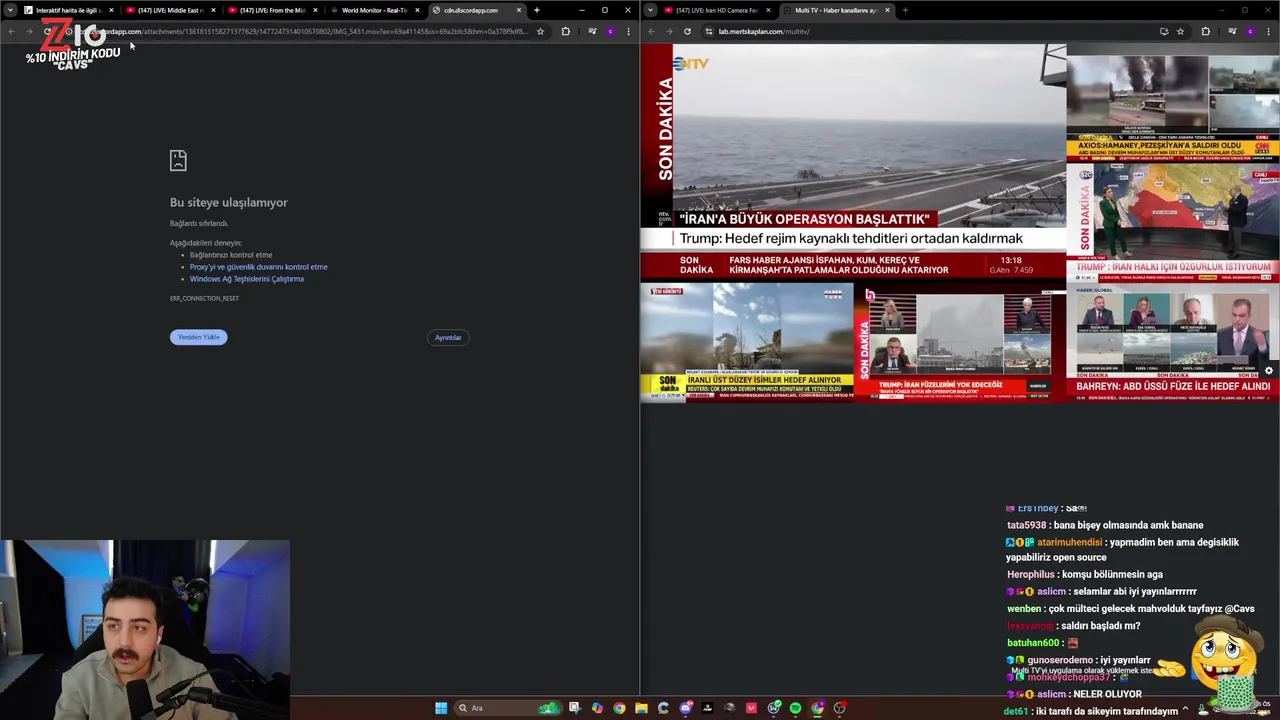This screenshot has height=720, width=1280.
Task: Open File Explorer from the taskbar
Action: click(x=641, y=708)
